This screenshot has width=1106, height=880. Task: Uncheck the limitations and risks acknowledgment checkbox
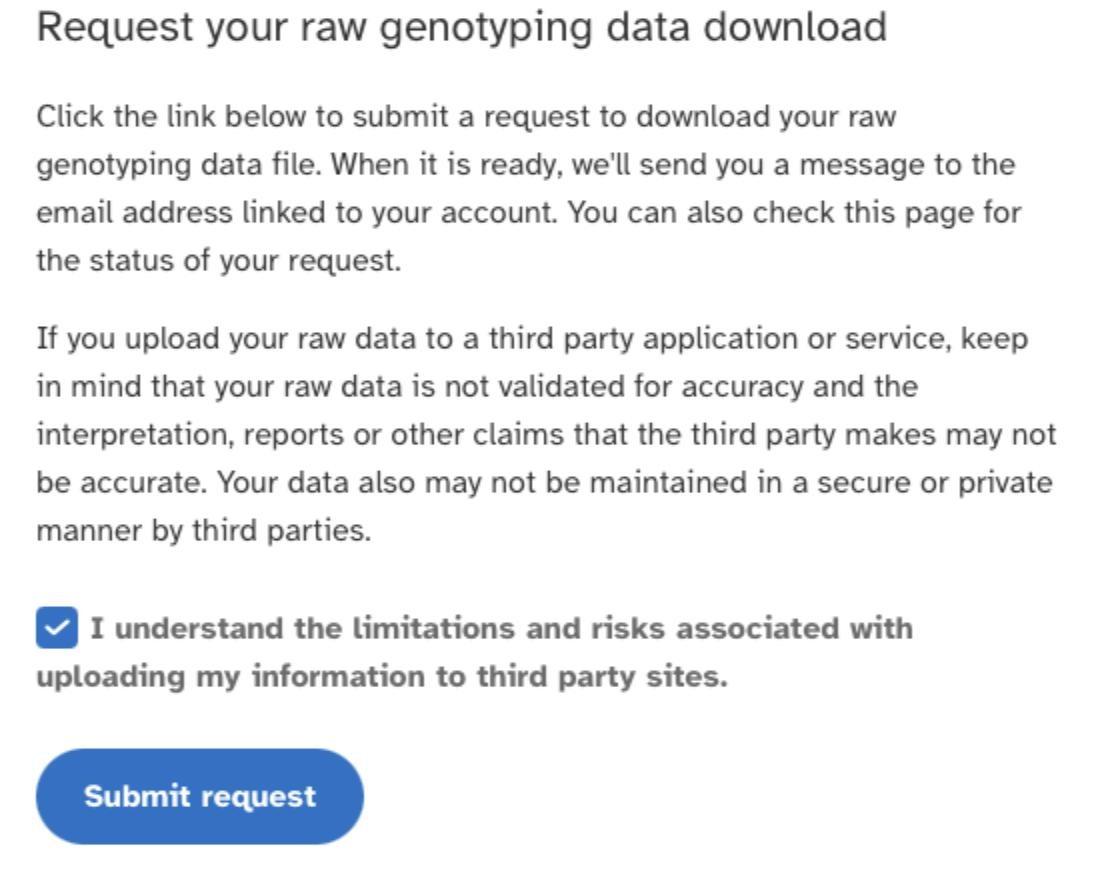tap(56, 628)
